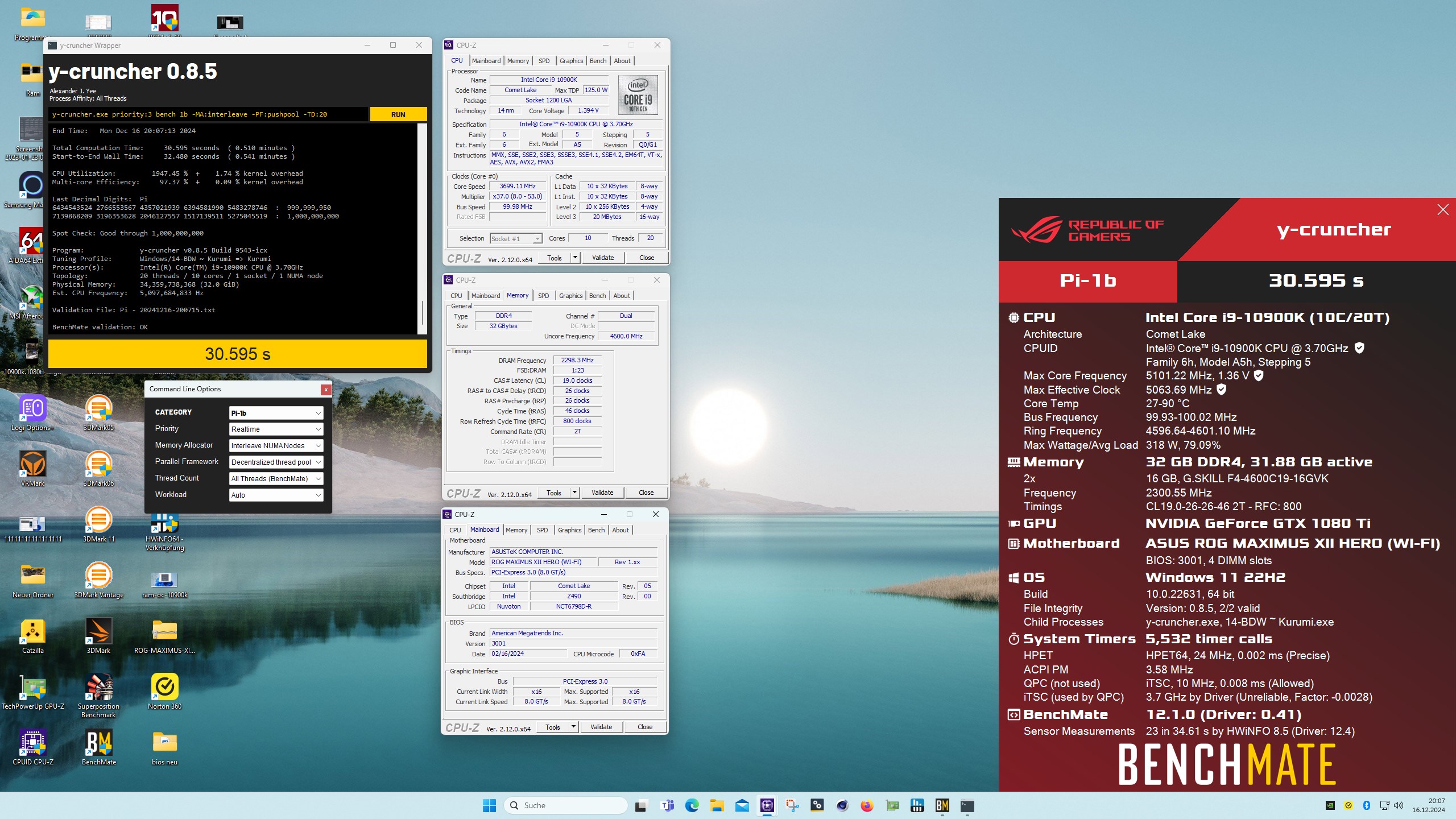Open the 3DMark06 desktop icon
The height and width of the screenshot is (819, 1456).
(98, 469)
